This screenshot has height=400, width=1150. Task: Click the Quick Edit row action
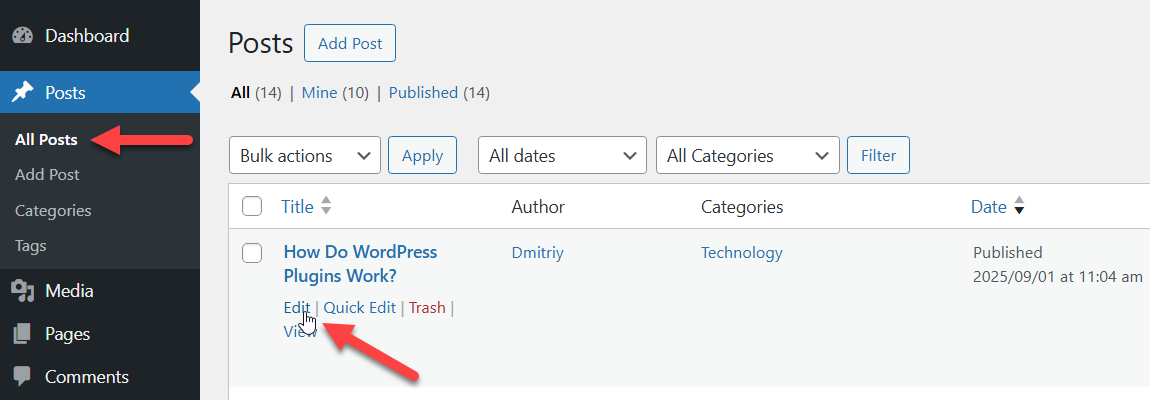pyautogui.click(x=359, y=308)
